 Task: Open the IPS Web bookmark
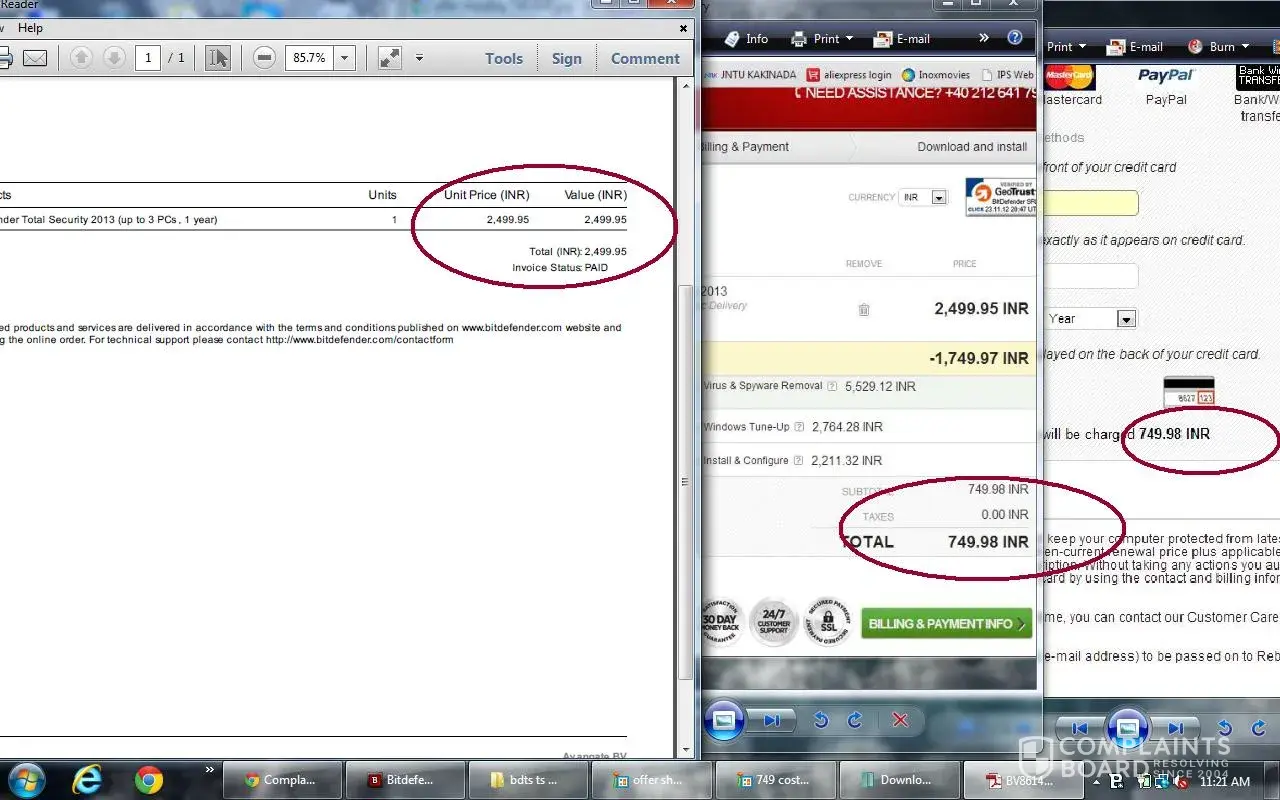point(1008,75)
